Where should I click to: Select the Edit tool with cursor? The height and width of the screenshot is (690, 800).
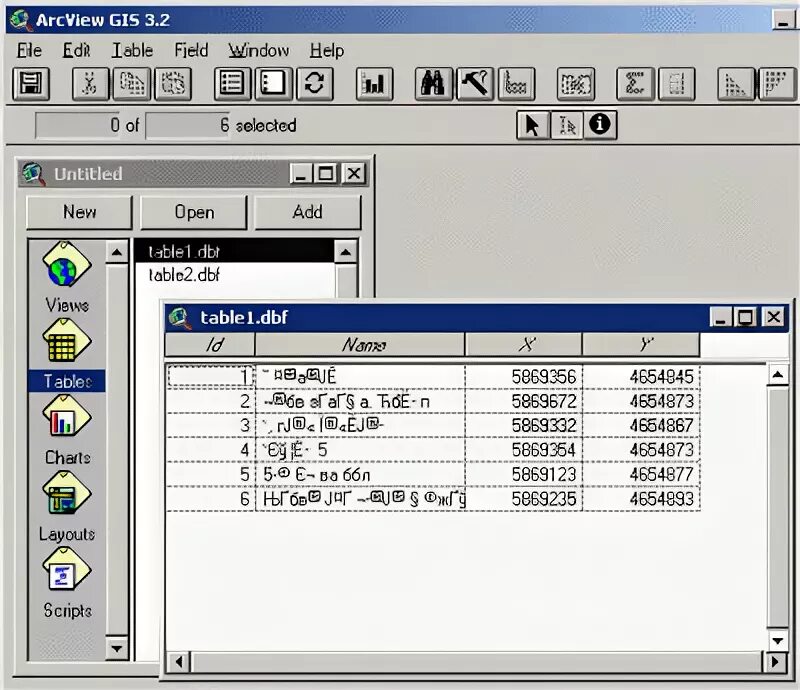(566, 125)
